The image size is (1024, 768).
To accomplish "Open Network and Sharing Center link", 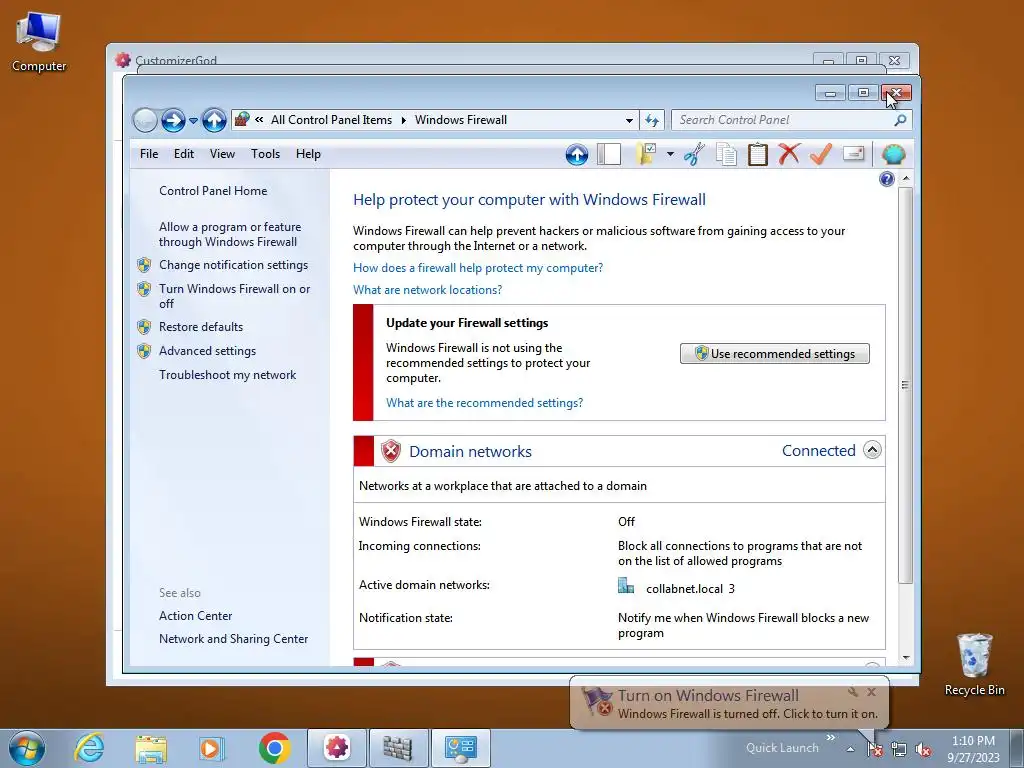I will [233, 639].
